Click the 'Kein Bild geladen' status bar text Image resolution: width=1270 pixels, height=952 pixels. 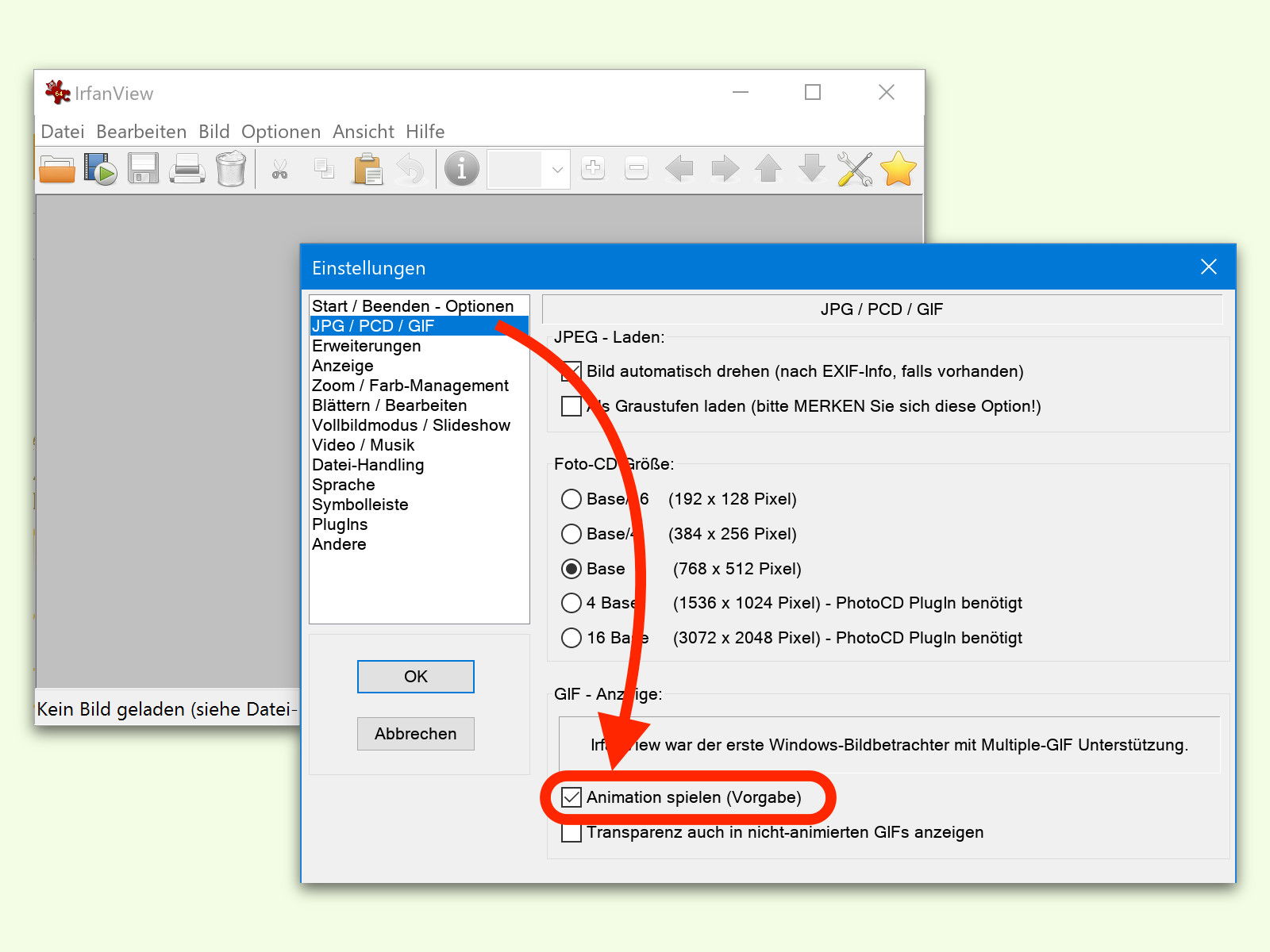coord(166,709)
